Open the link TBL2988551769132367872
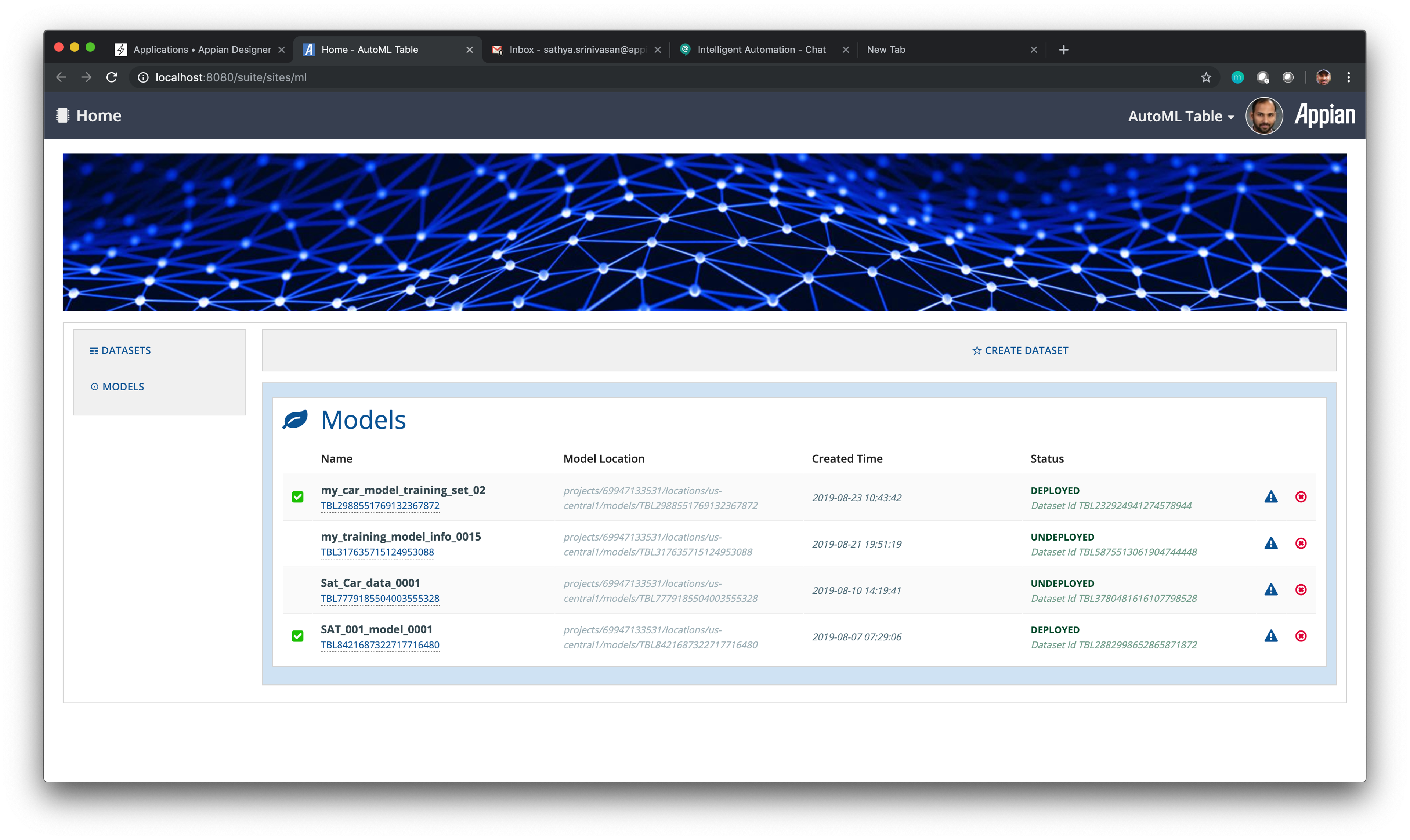The image size is (1410, 840). coord(380,505)
